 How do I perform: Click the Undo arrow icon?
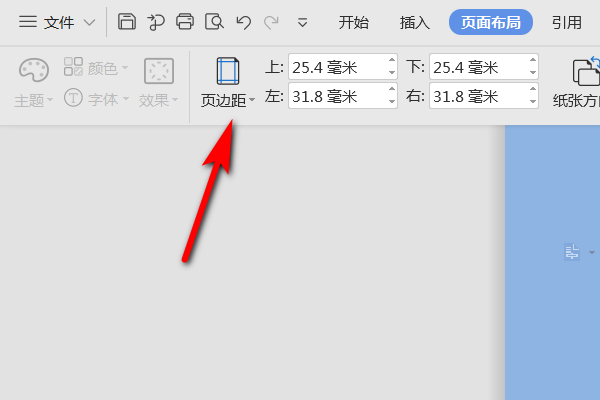point(243,21)
